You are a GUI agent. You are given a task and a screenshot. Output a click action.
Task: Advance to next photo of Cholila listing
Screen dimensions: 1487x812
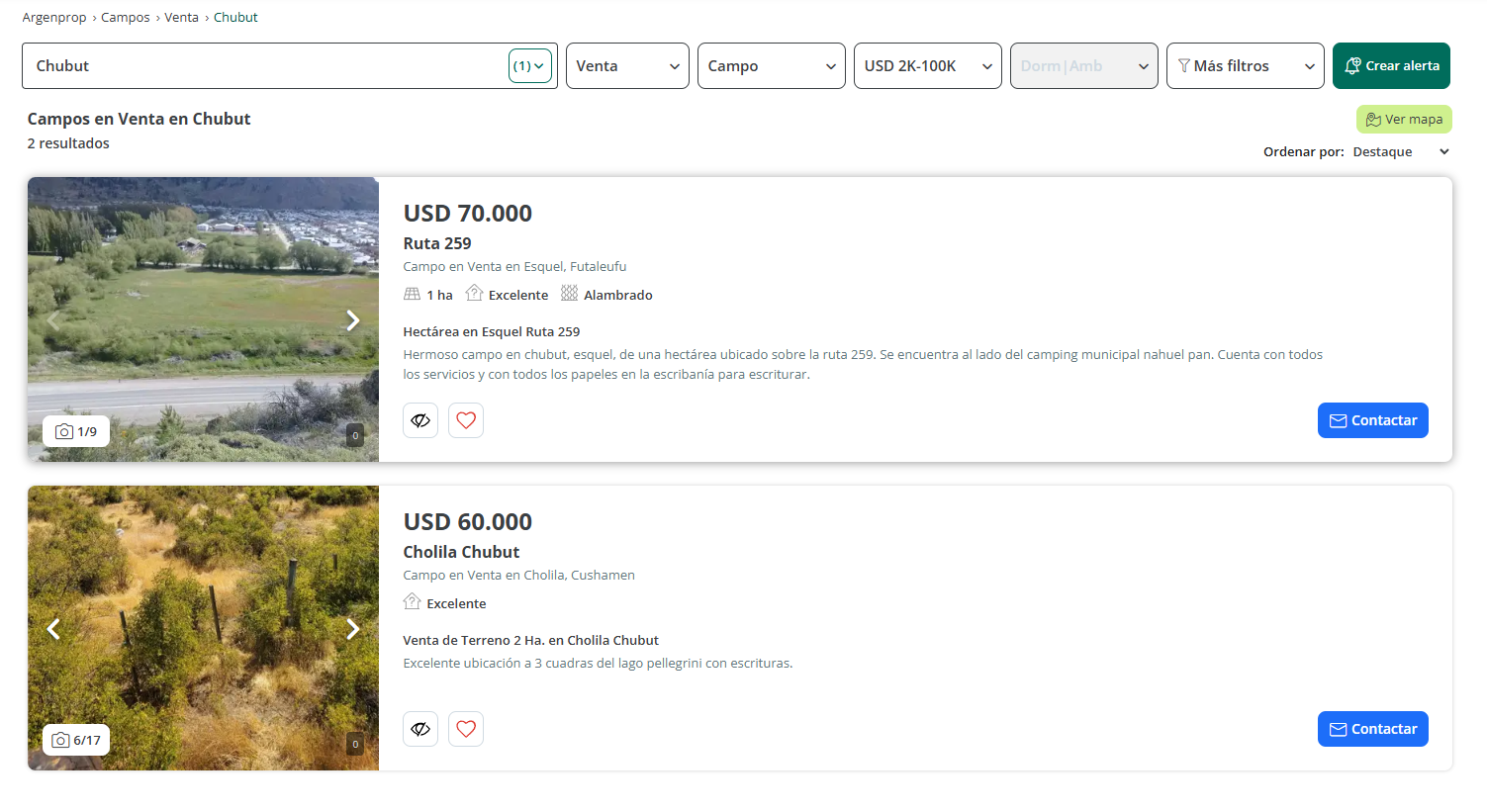[x=352, y=629]
